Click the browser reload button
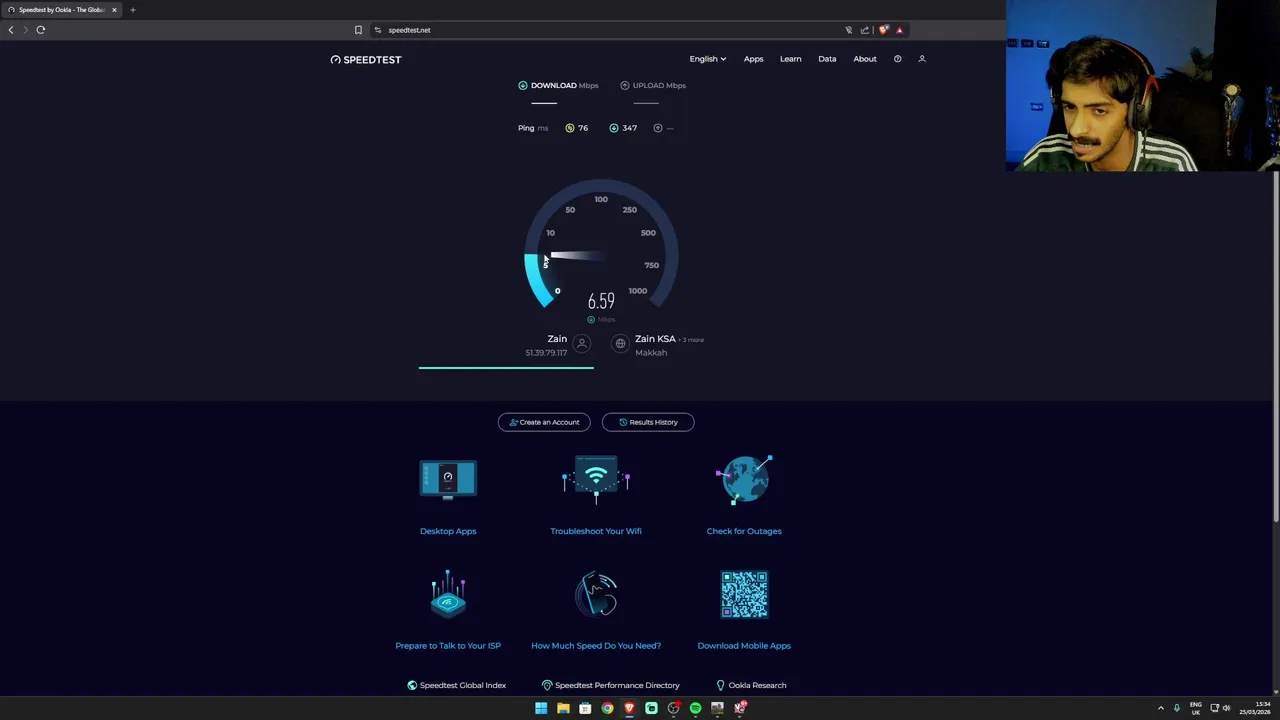 41,30
